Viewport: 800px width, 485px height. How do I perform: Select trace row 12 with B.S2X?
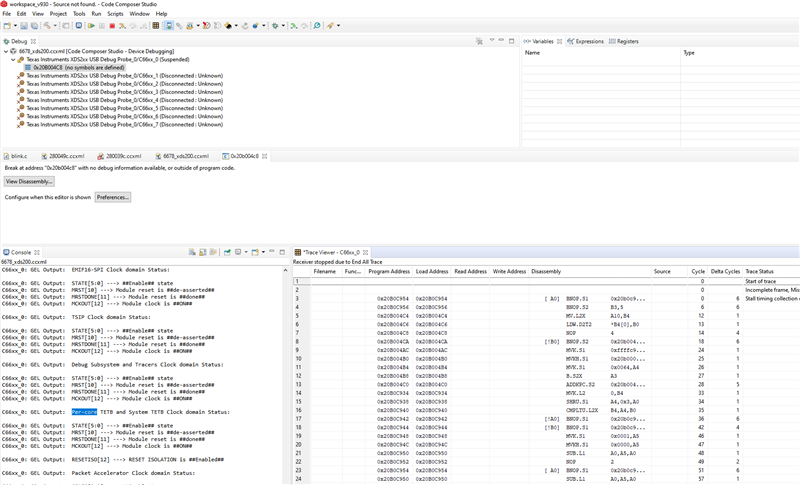[x=546, y=376]
